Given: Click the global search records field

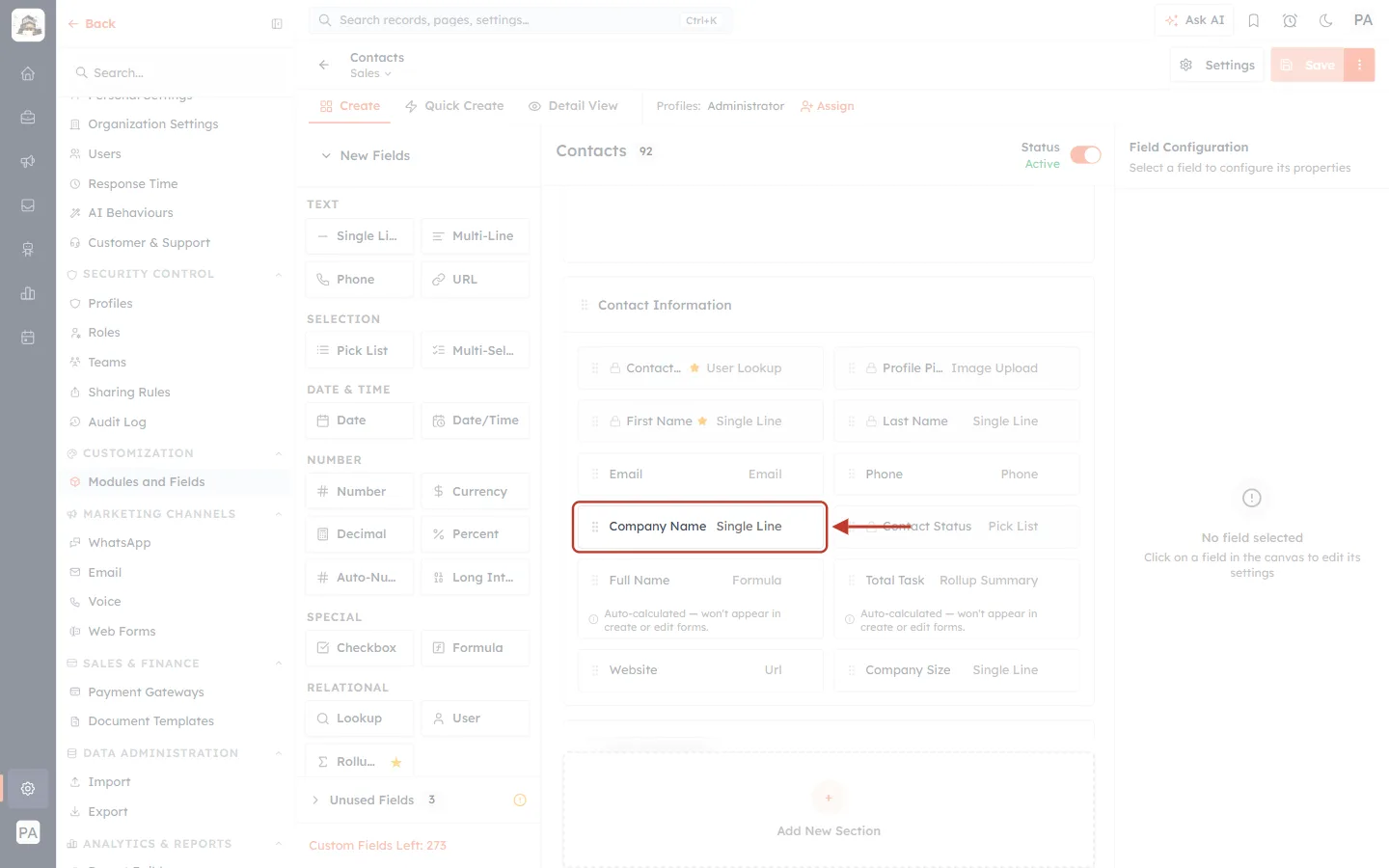Looking at the screenshot, I should tap(521, 20).
